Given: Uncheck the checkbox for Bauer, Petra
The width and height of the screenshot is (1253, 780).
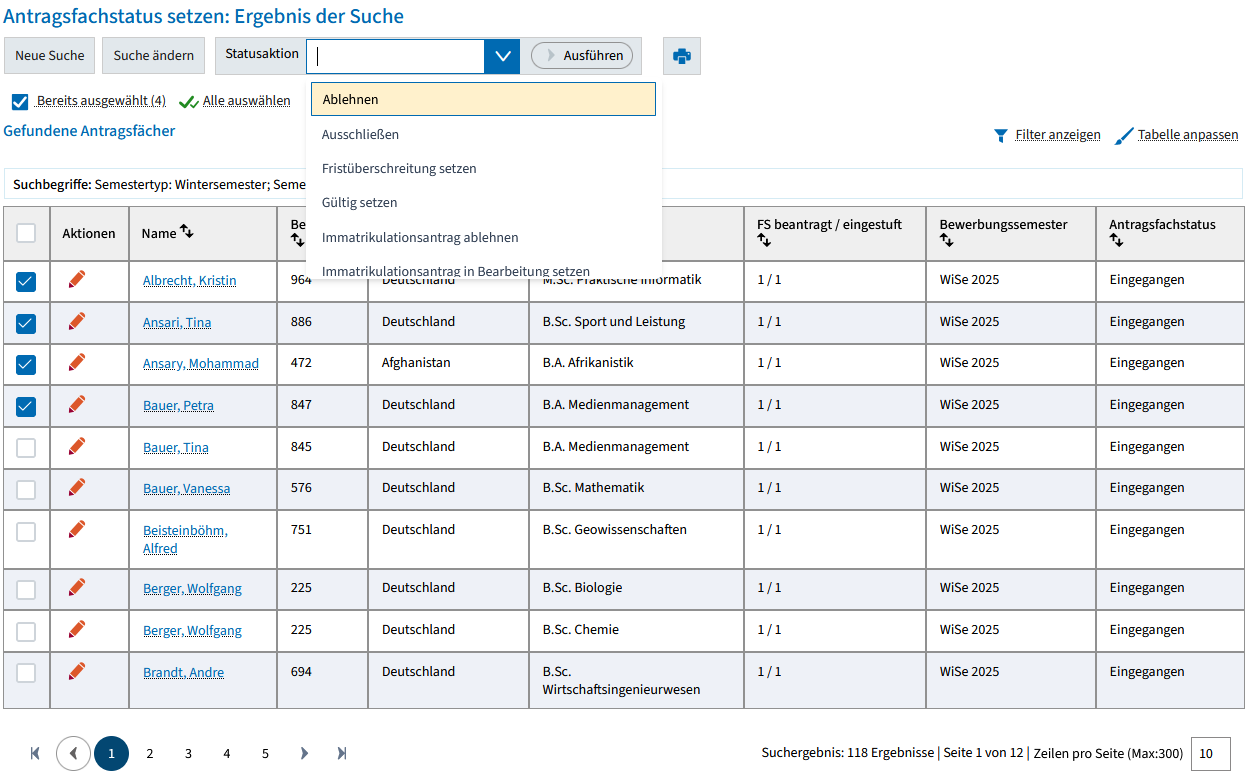Looking at the screenshot, I should click(x=26, y=406).
